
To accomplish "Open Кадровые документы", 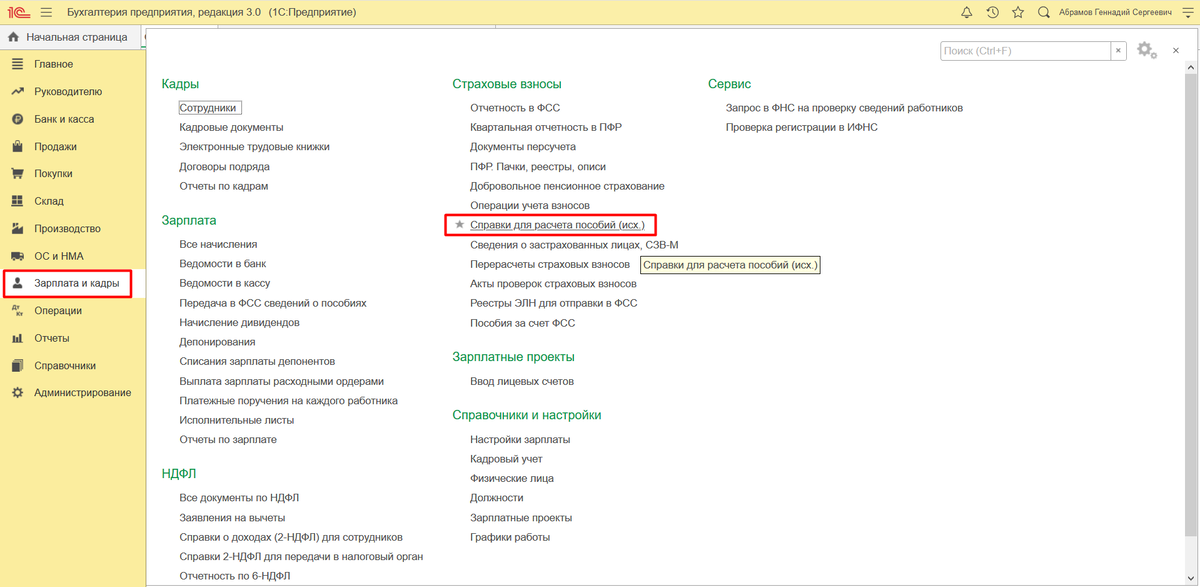I will pyautogui.click(x=231, y=127).
